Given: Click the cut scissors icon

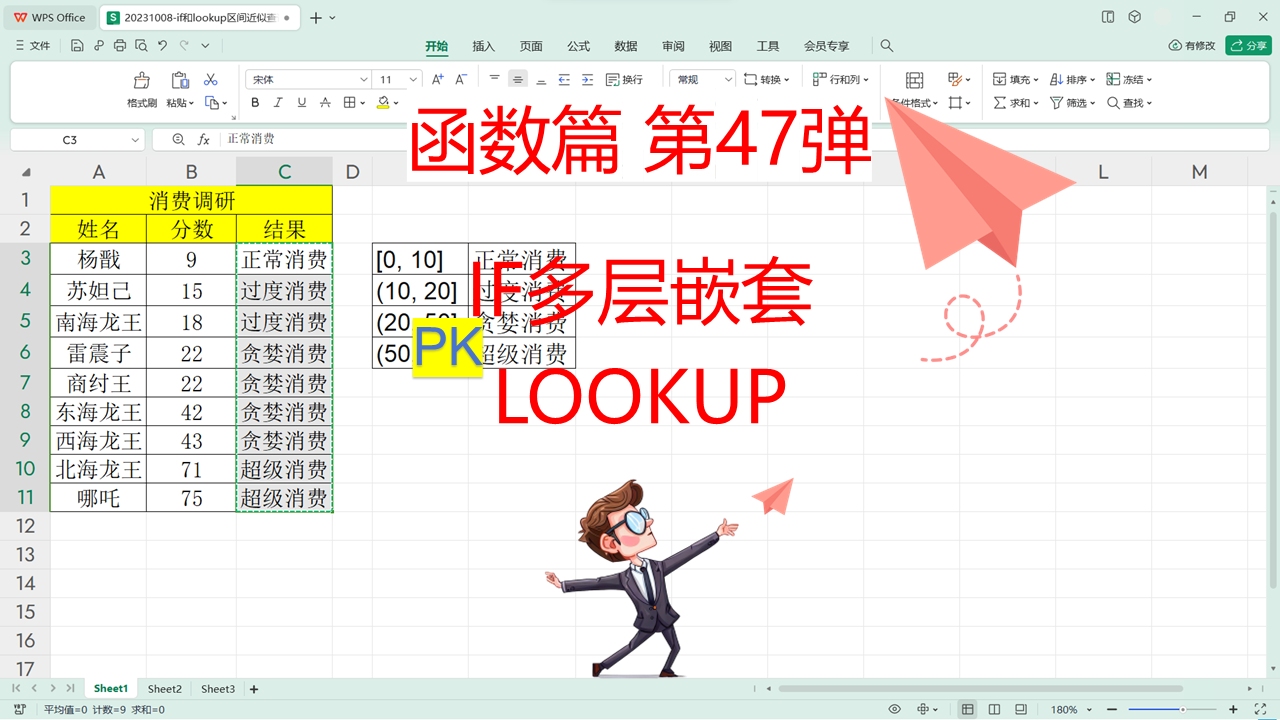Looking at the screenshot, I should pyautogui.click(x=211, y=79).
